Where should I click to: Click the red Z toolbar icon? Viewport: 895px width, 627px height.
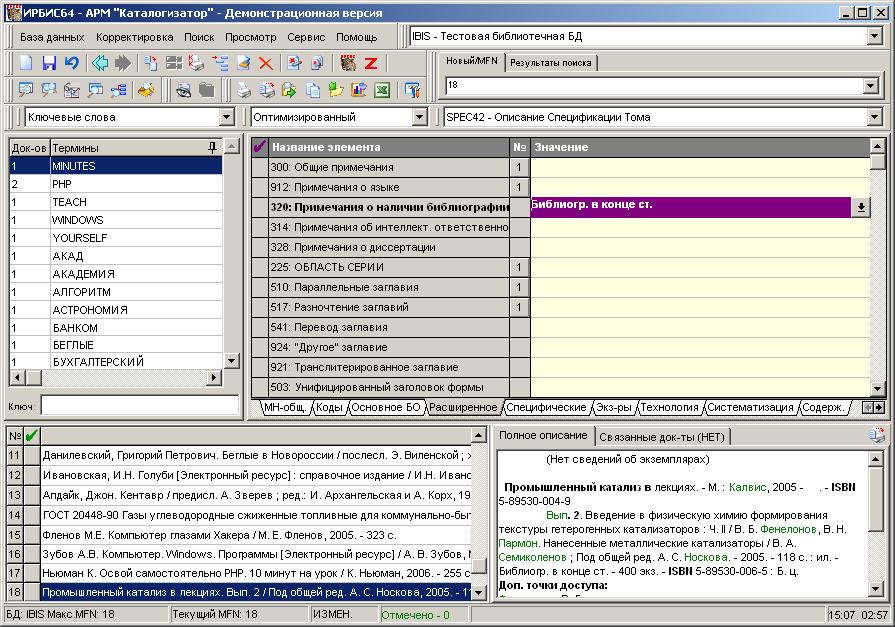pos(371,63)
